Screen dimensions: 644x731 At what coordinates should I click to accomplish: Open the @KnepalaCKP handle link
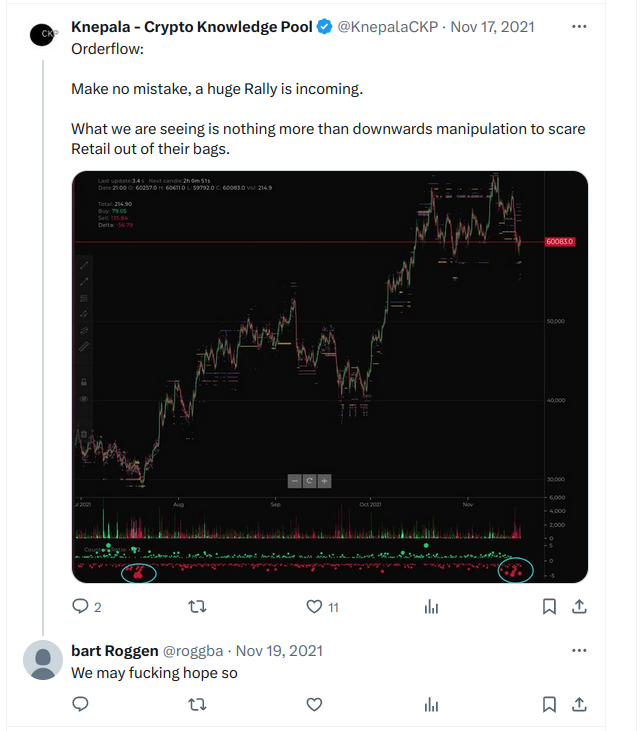(x=388, y=27)
